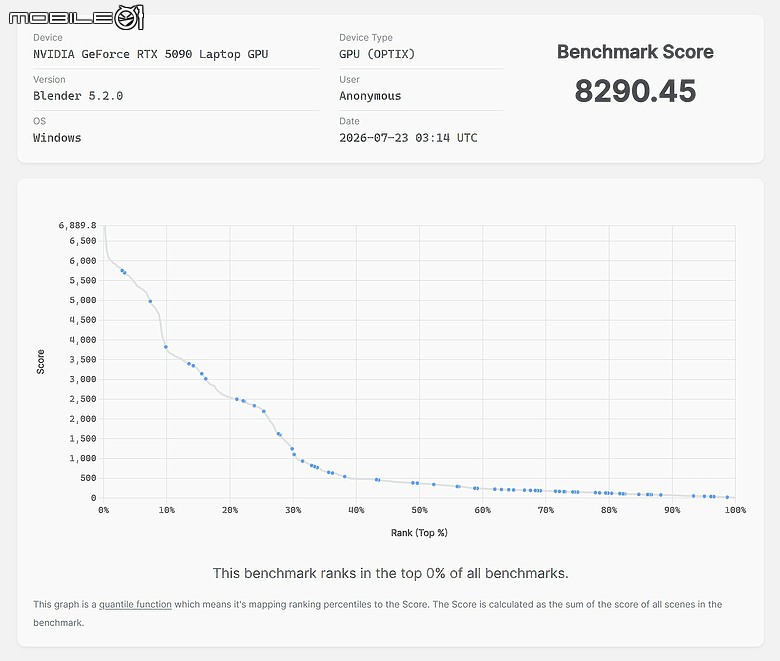This screenshot has height=661, width=780.
Task: Click the date value 2026-07-23 03:14 UTC
Action: [408, 138]
